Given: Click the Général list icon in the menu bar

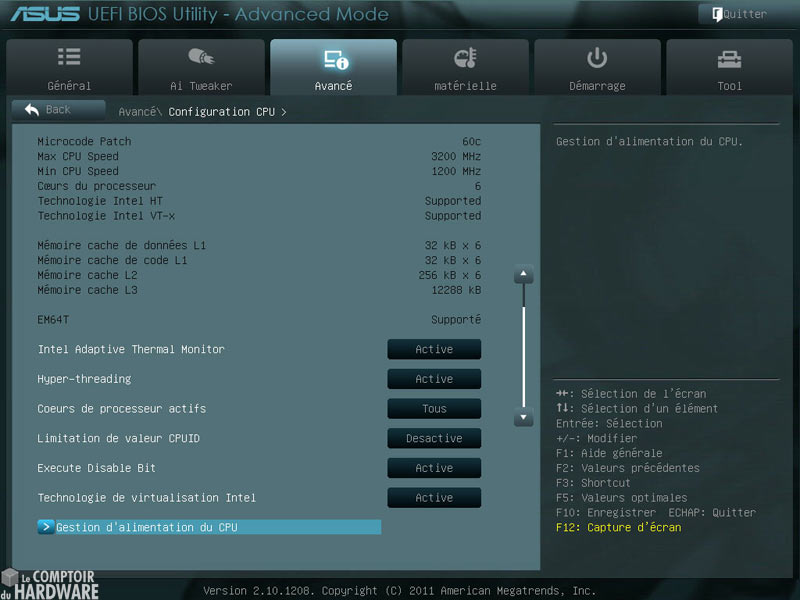Looking at the screenshot, I should (x=69, y=57).
